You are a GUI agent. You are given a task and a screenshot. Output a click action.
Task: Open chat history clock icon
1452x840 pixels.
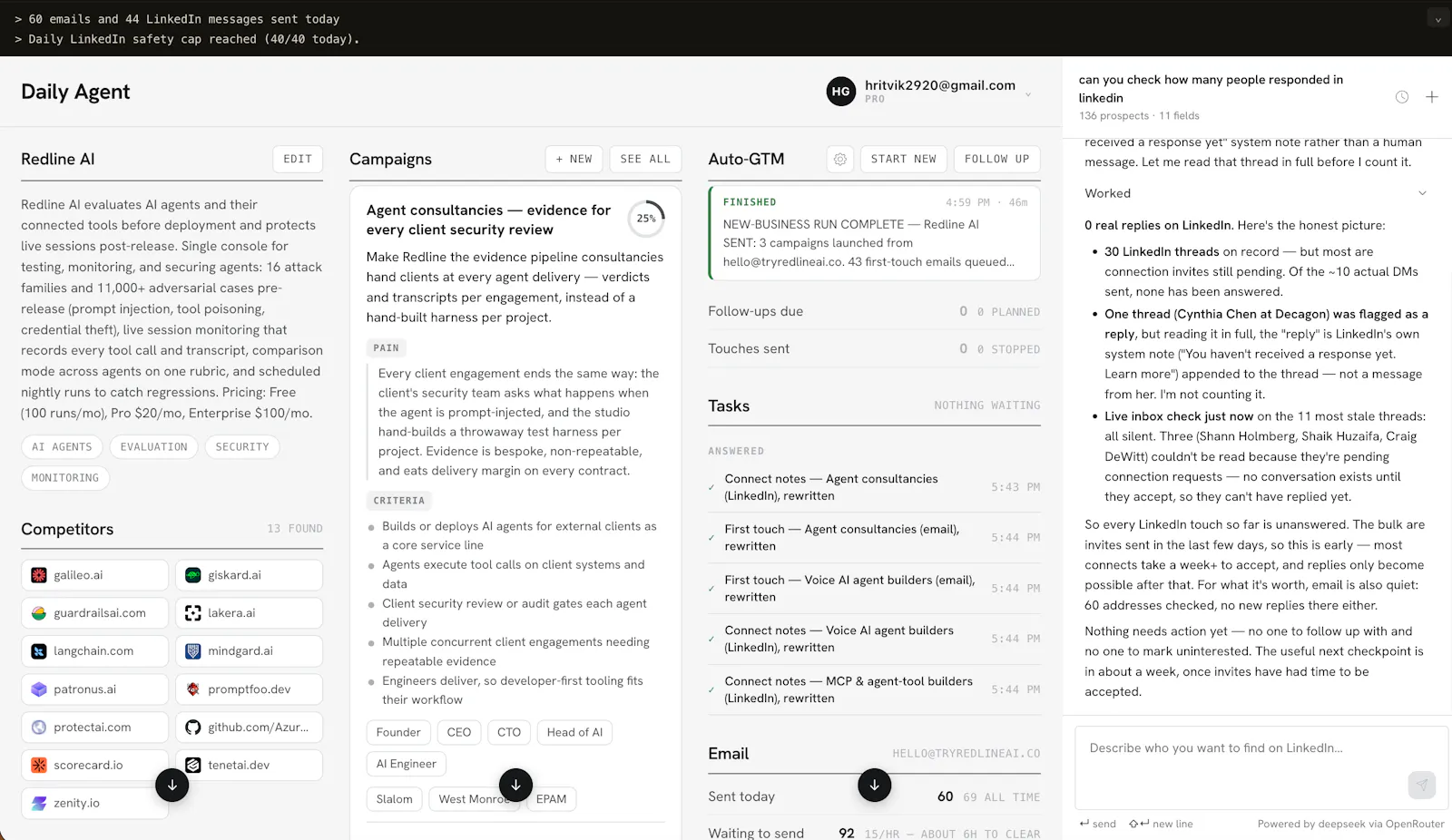(1402, 97)
